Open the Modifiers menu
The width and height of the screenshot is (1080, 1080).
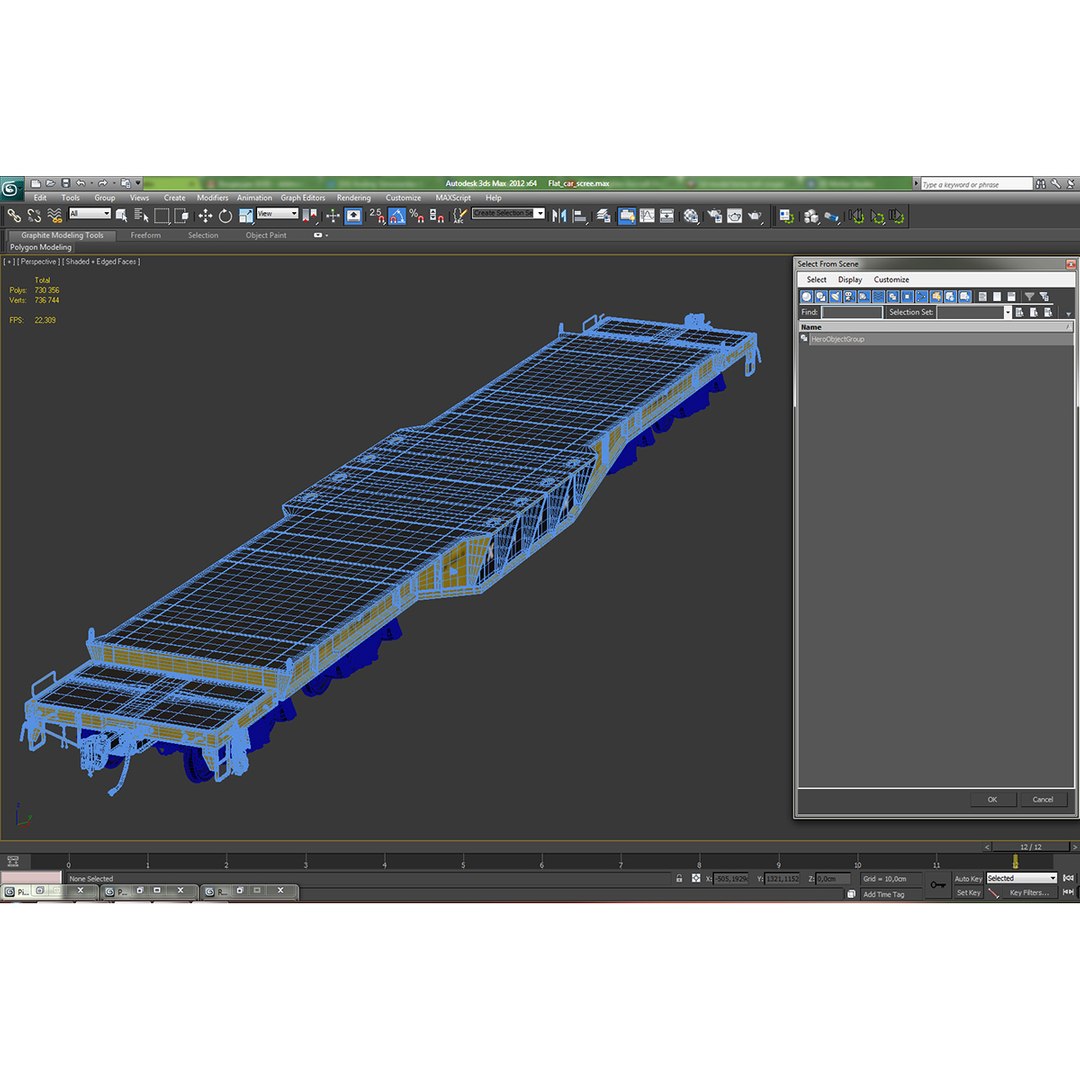(212, 198)
